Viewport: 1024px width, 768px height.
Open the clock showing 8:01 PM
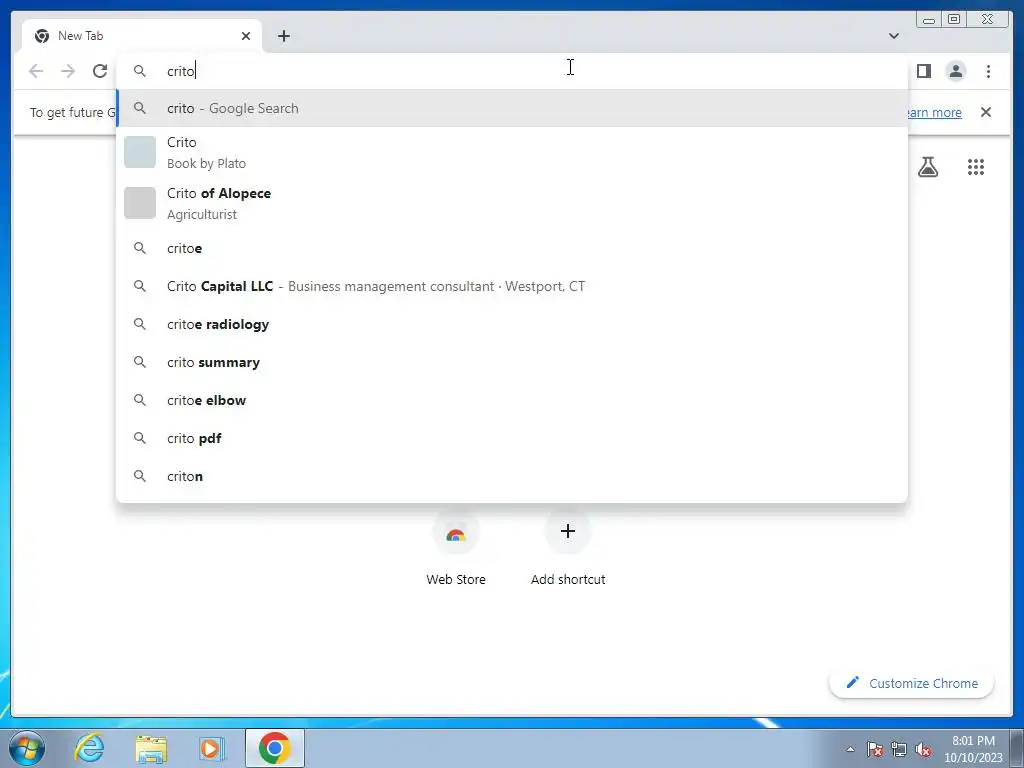973,749
